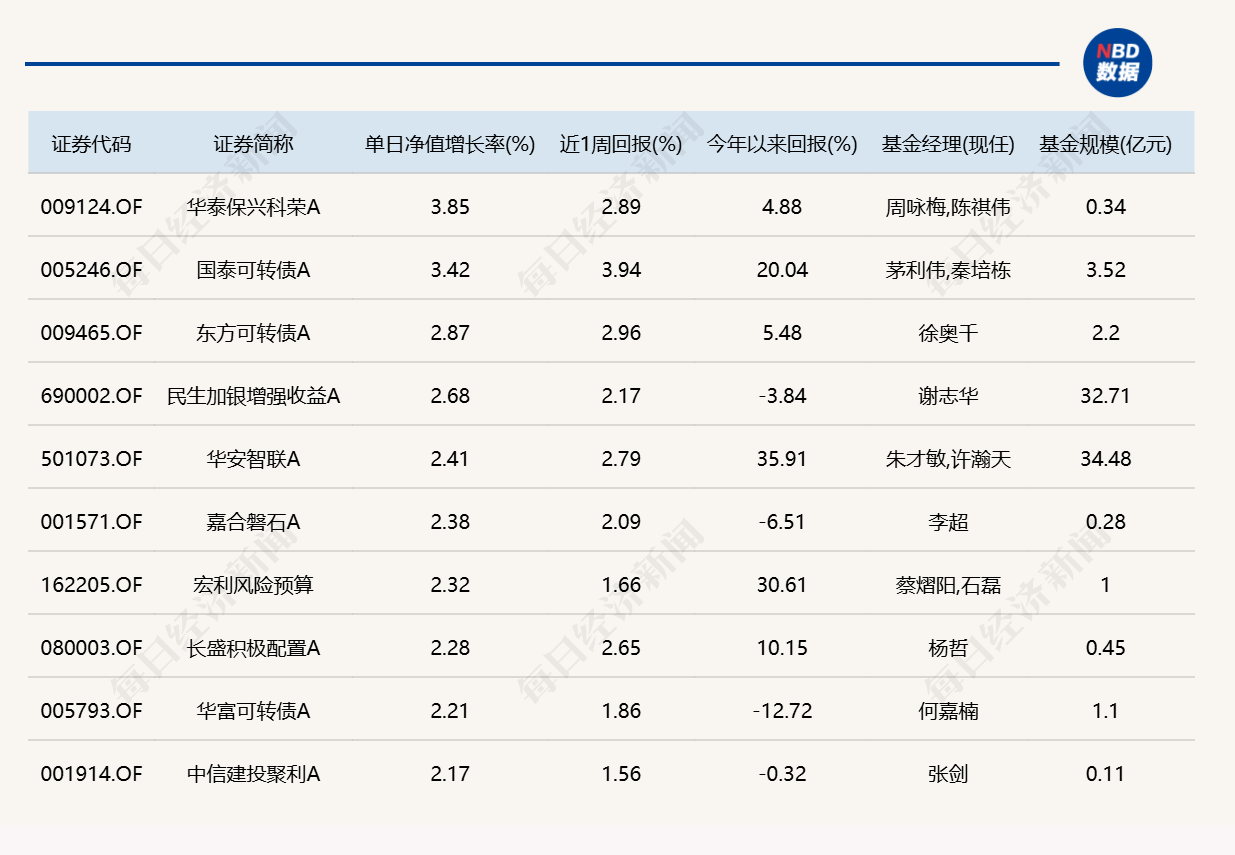Click fund manager 谢志华
The width and height of the screenshot is (1235, 855).
(948, 396)
